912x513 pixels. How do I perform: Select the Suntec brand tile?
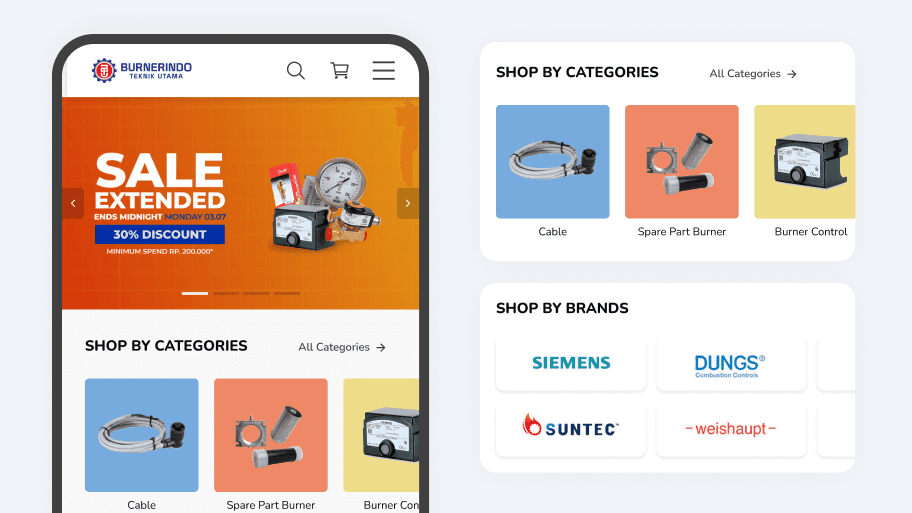point(571,429)
